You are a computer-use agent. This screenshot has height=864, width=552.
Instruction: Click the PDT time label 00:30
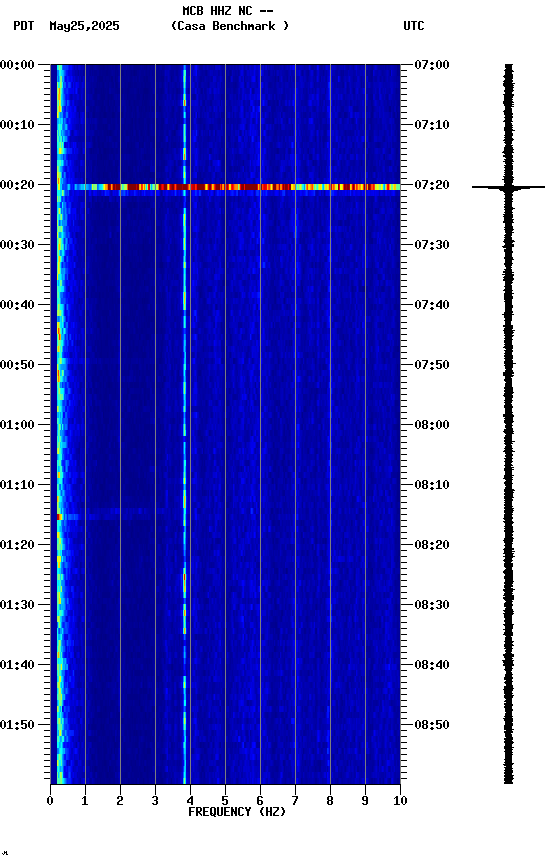coord(17,245)
